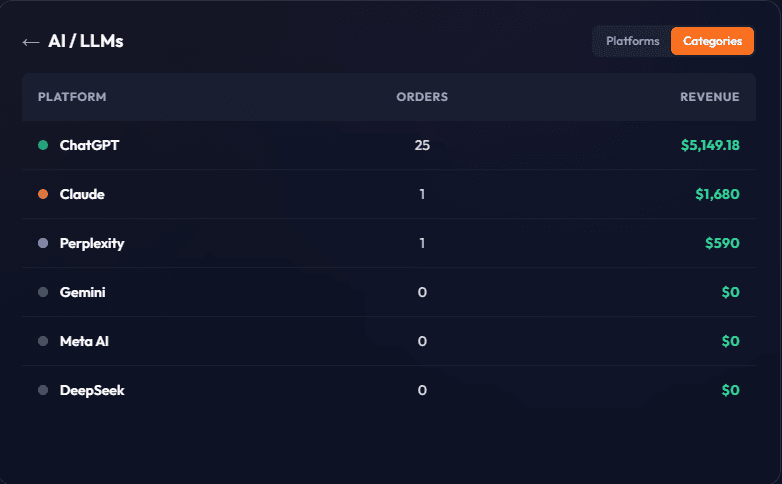
Task: Click Gemini's order count of 0
Action: point(422,292)
